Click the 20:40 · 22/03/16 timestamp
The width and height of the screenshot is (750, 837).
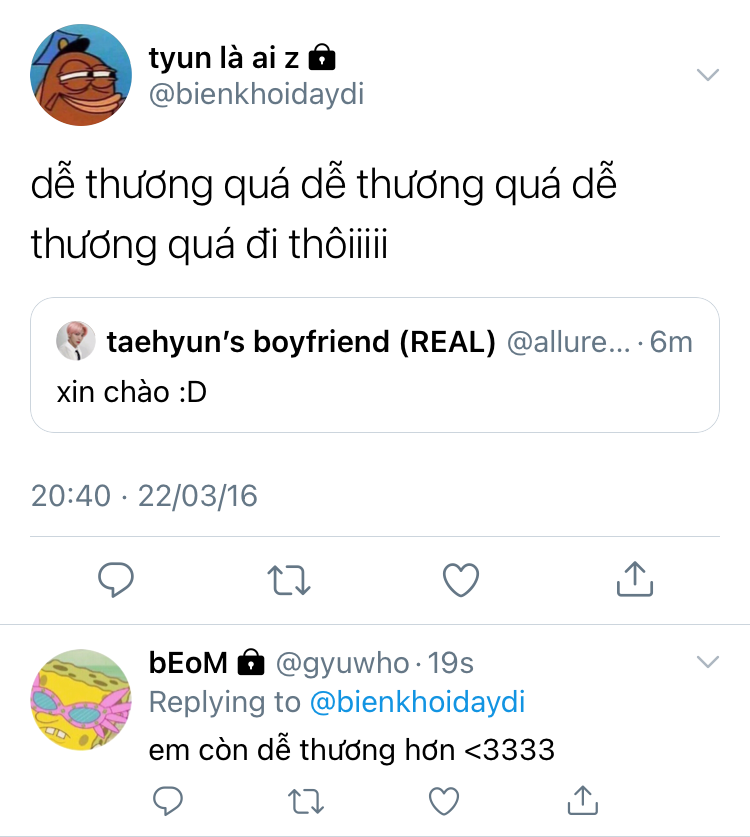pyautogui.click(x=144, y=495)
